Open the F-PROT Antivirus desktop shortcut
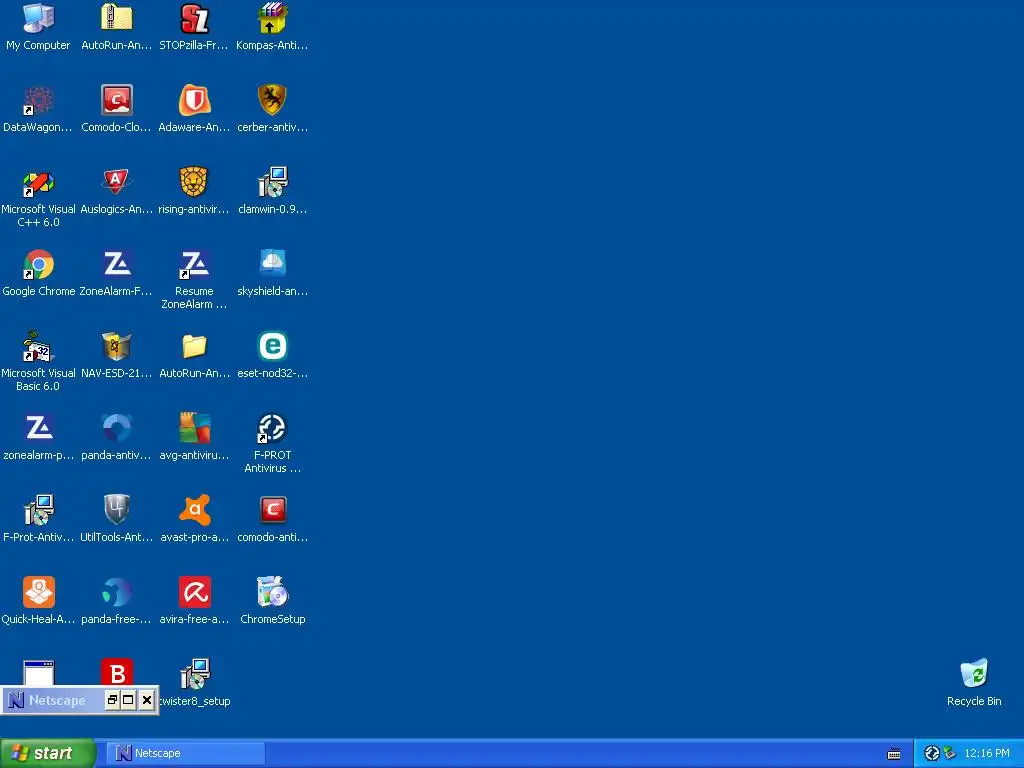Image resolution: width=1024 pixels, height=768 pixels. click(272, 428)
